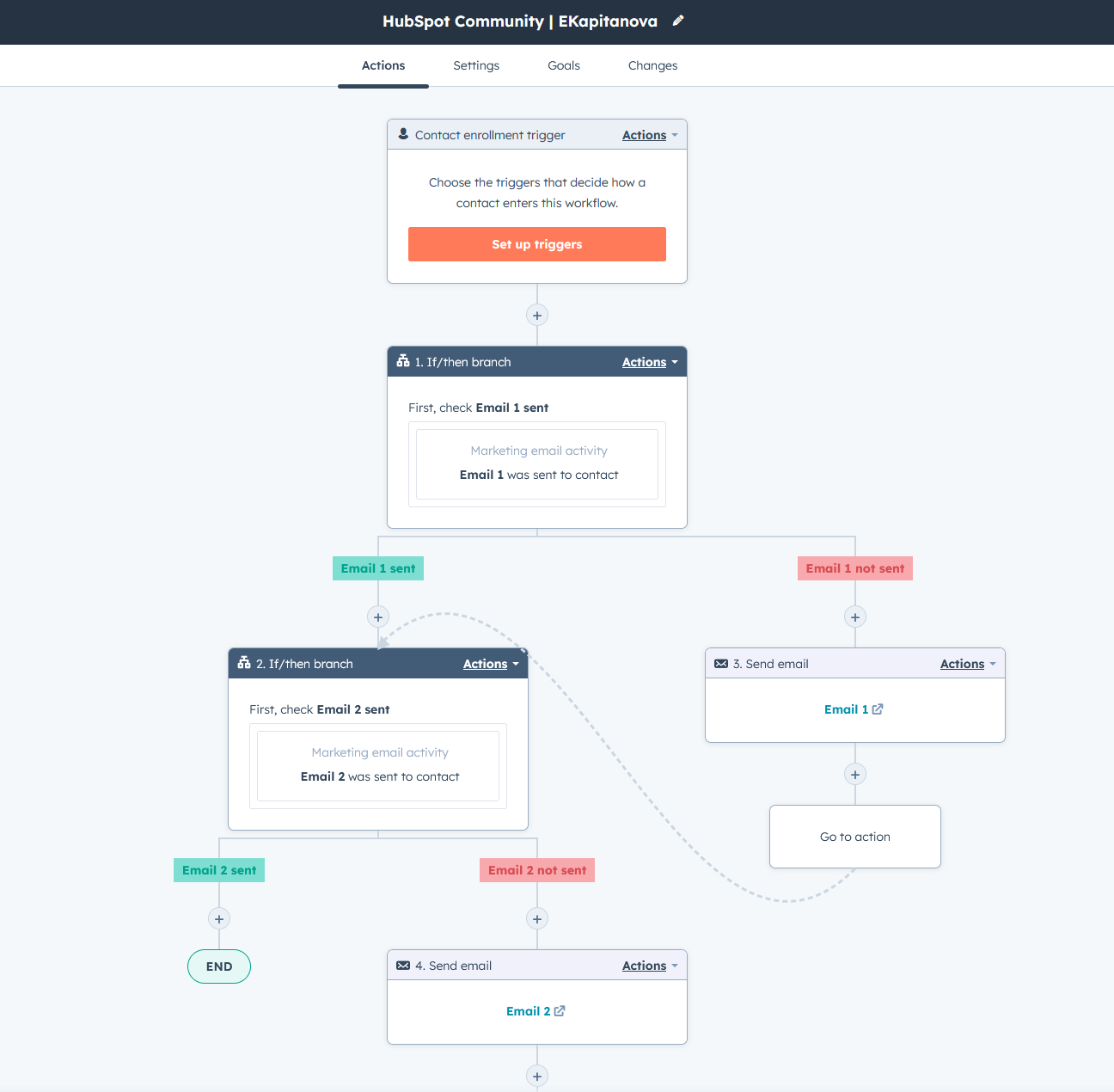Viewport: 1114px width, 1092px height.
Task: Click the pencil icon to rename the workflow
Action: tap(678, 21)
